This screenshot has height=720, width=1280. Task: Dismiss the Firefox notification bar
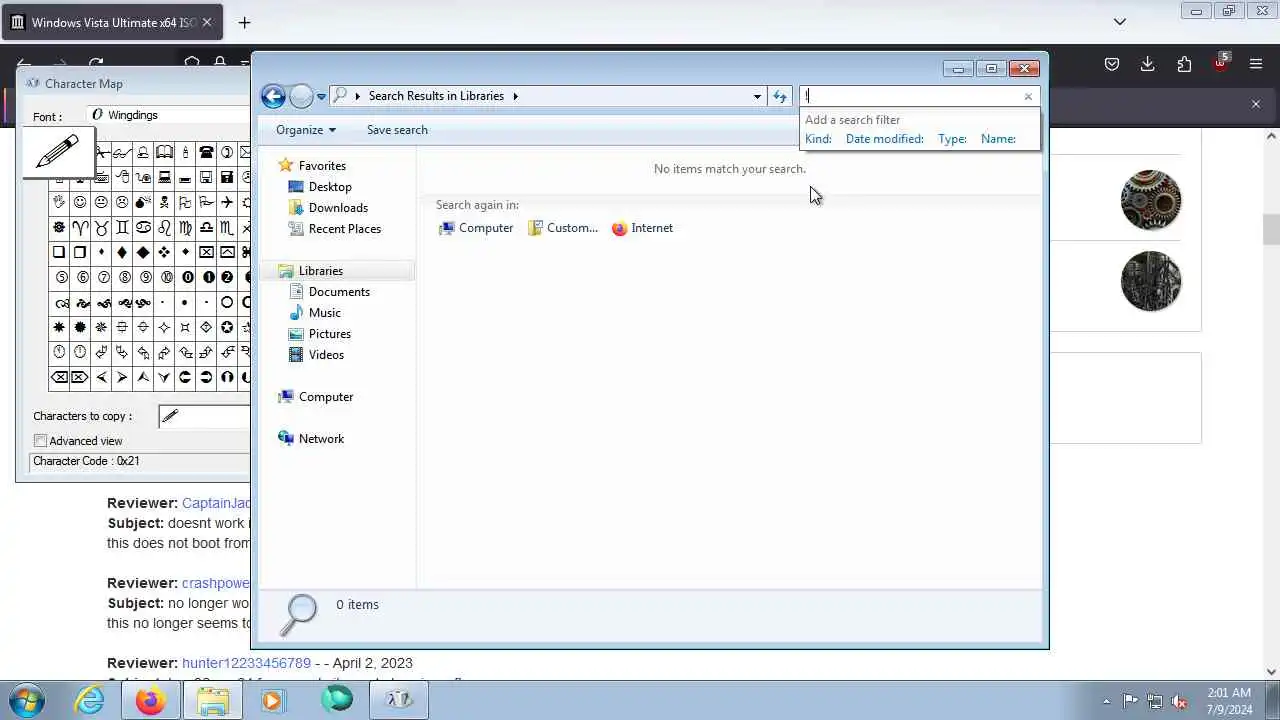[x=1256, y=104]
